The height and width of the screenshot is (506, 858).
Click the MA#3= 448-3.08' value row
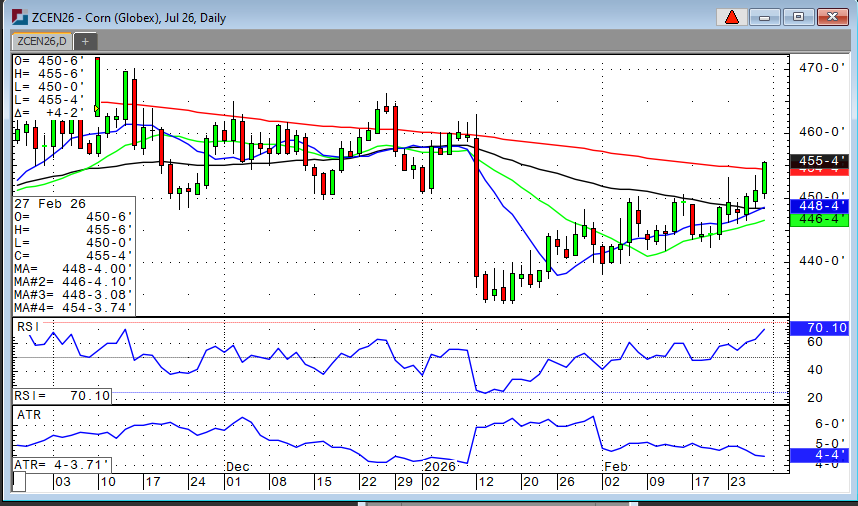73,295
